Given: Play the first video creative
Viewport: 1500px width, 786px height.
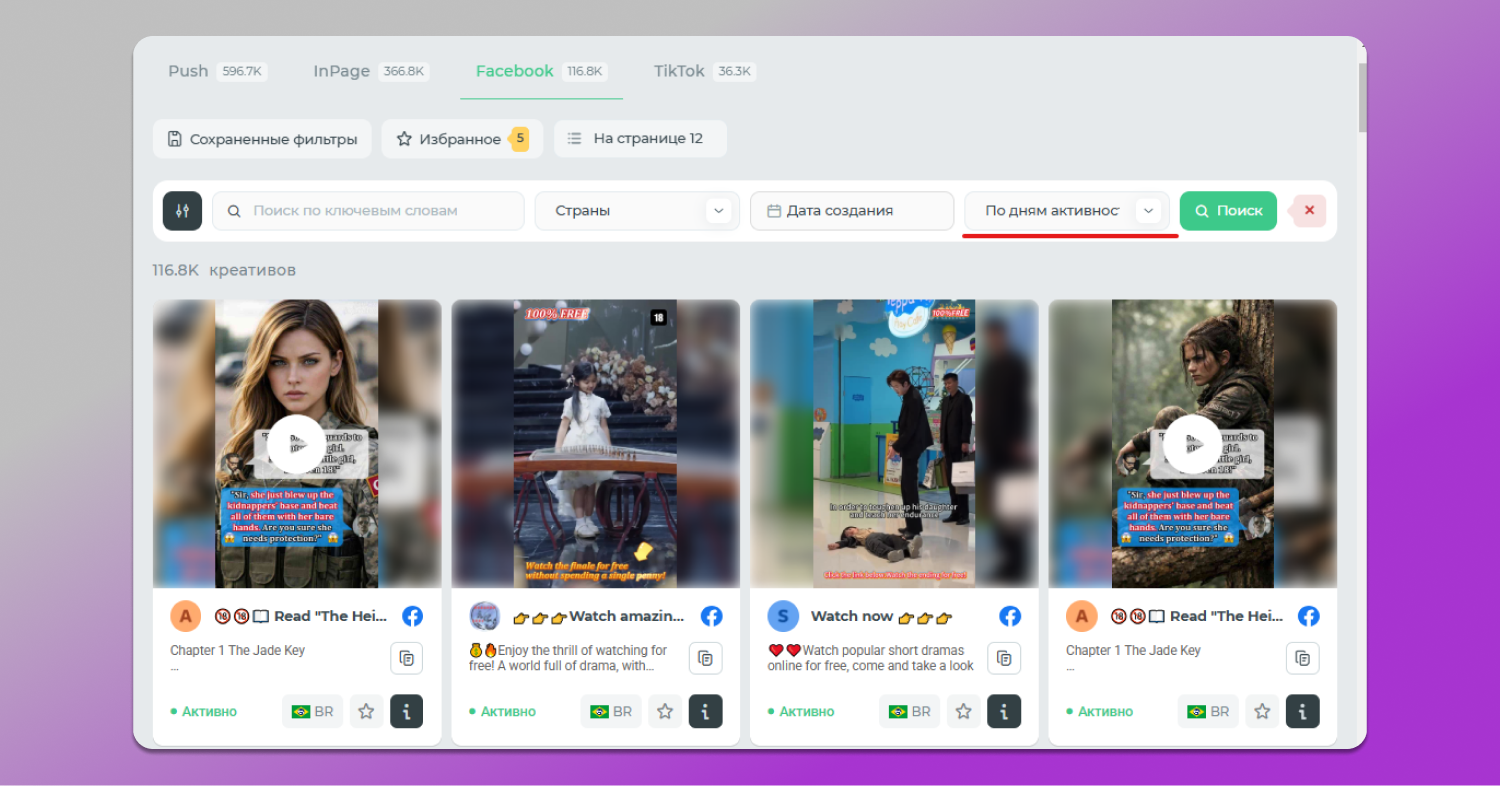Looking at the screenshot, I should click(296, 444).
